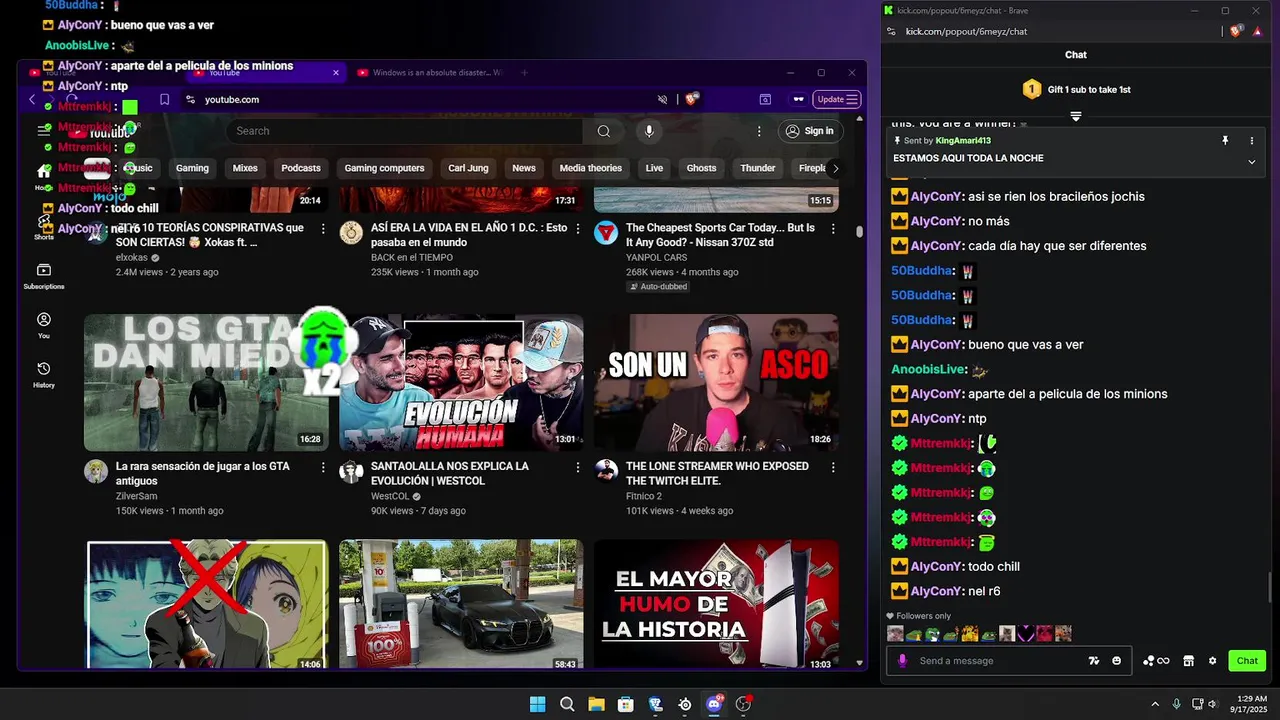Click the browser Update button

coord(837,99)
